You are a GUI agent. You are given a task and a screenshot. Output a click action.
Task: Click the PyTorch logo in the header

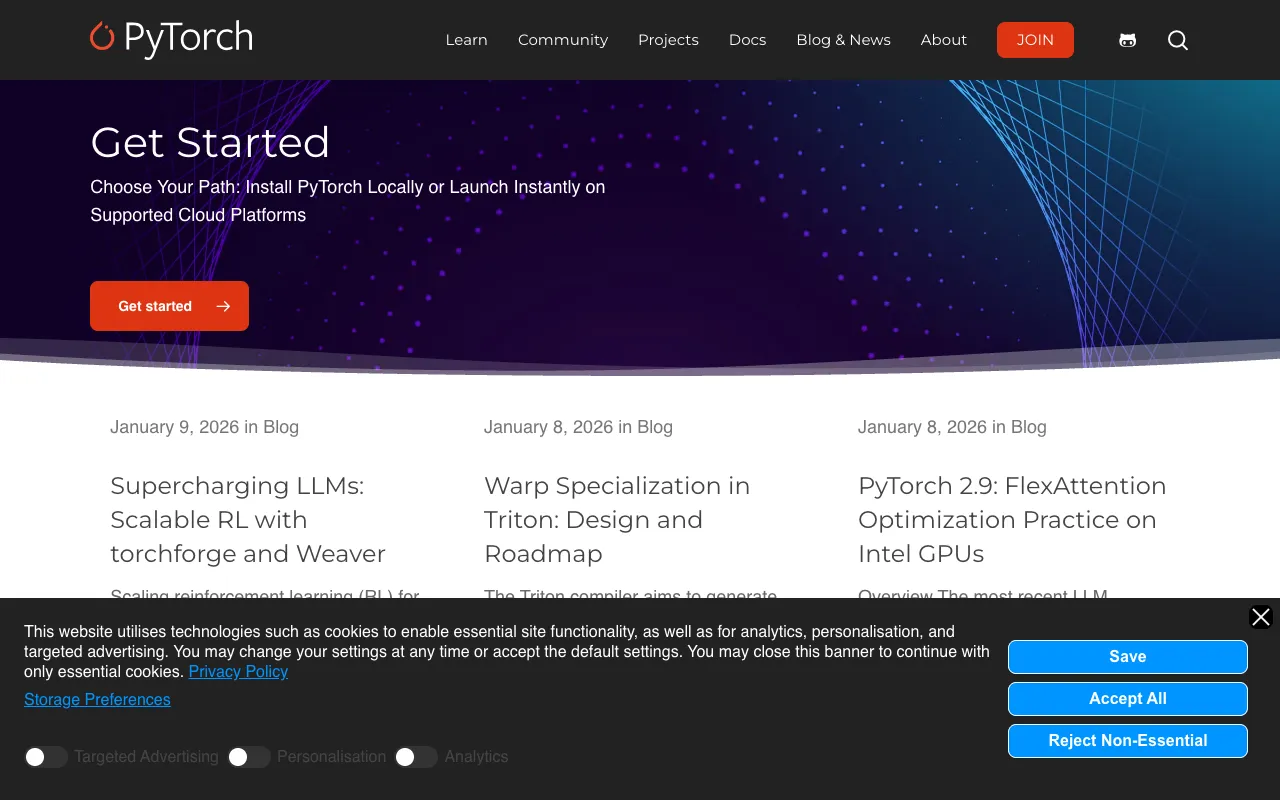[x=170, y=40]
